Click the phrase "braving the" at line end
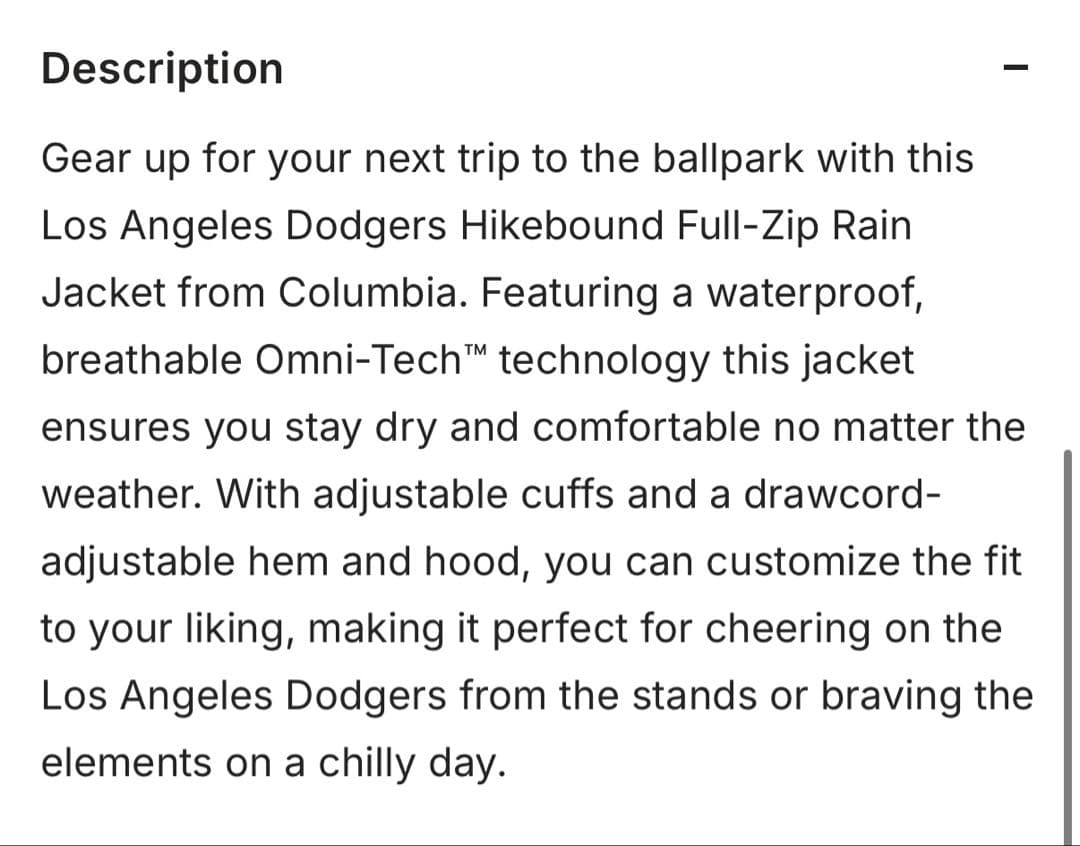The width and height of the screenshot is (1080, 846). pyautogui.click(x=926, y=696)
